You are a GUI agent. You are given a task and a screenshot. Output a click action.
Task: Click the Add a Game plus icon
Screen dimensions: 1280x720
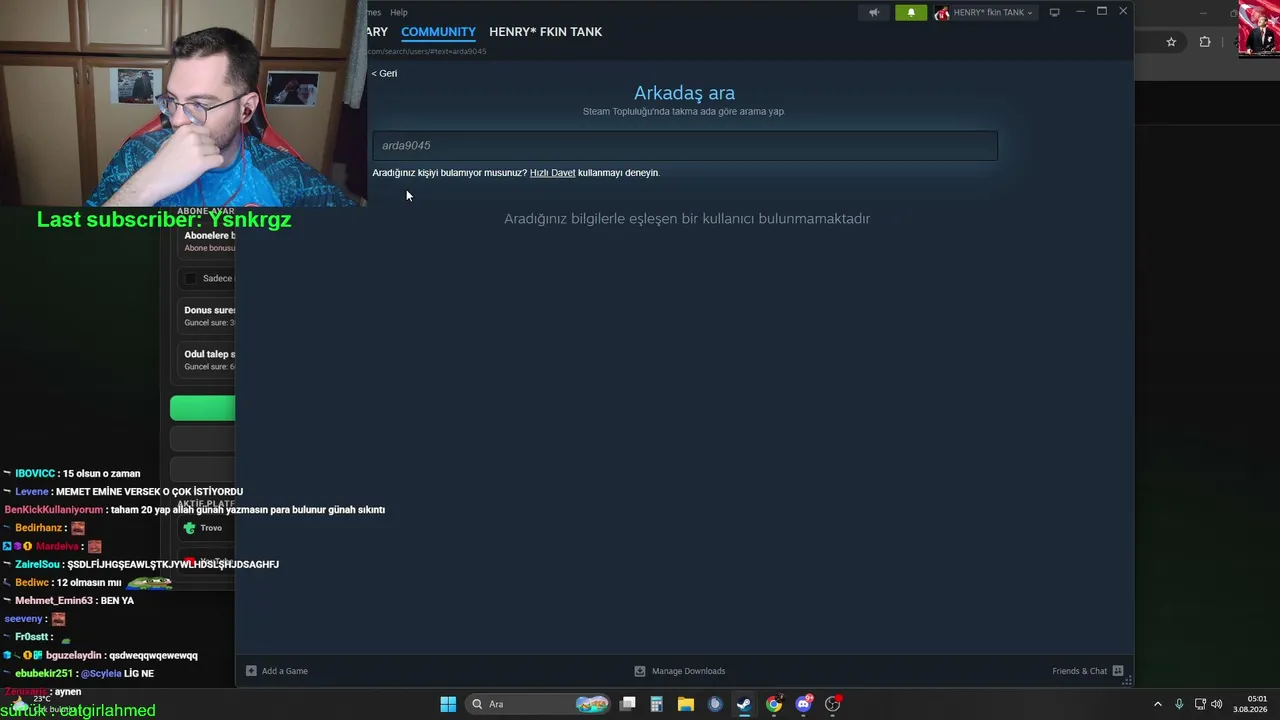pyautogui.click(x=251, y=671)
